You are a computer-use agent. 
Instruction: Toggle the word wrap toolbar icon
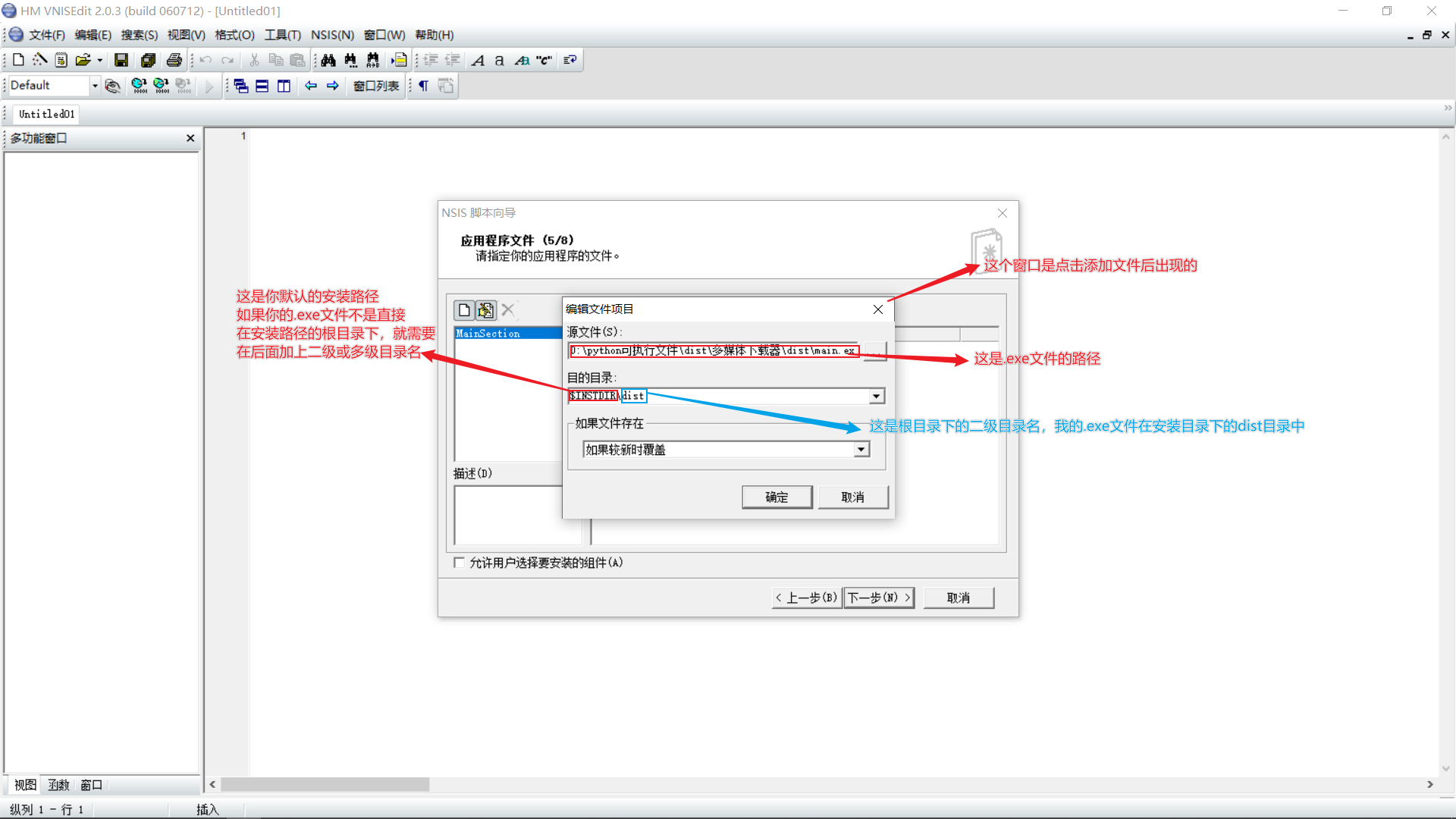570,60
